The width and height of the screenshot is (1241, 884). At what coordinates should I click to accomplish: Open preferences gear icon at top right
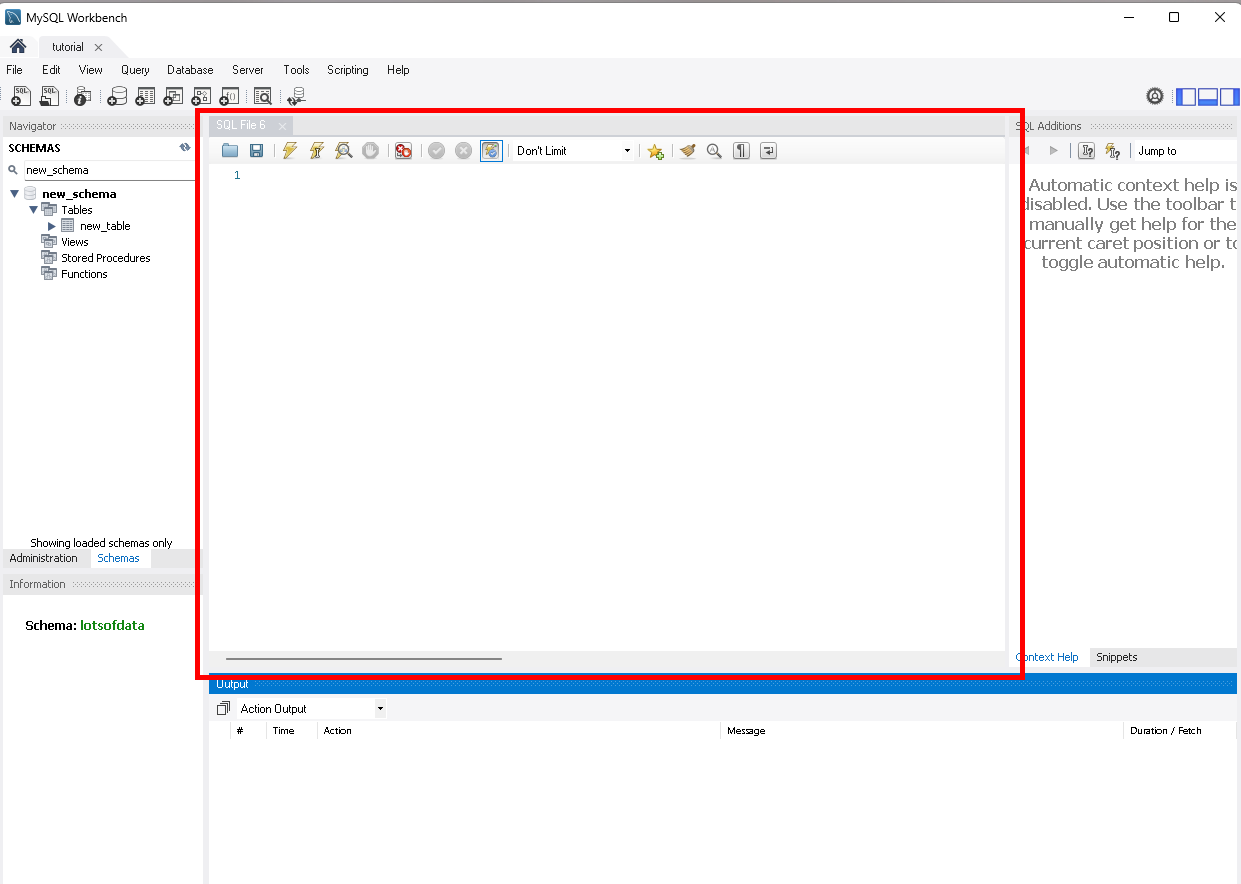pyautogui.click(x=1155, y=96)
